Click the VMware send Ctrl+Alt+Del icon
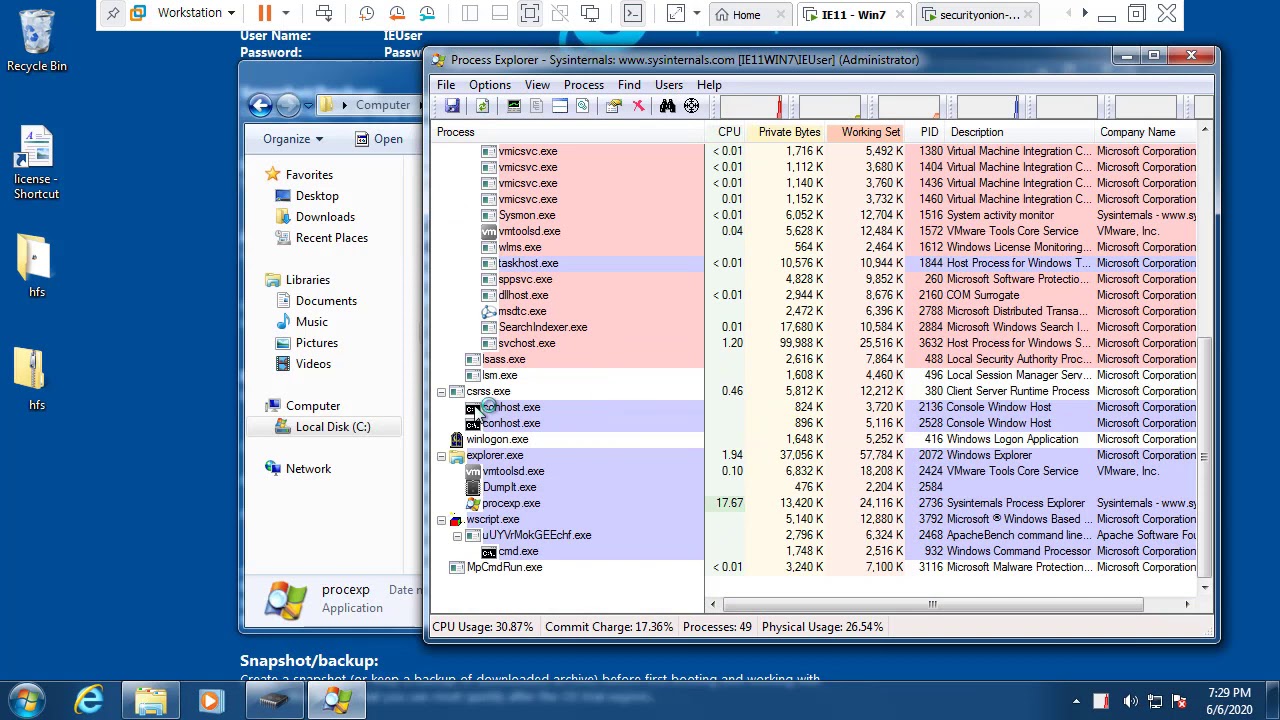This screenshot has width=1280, height=720. (x=323, y=13)
